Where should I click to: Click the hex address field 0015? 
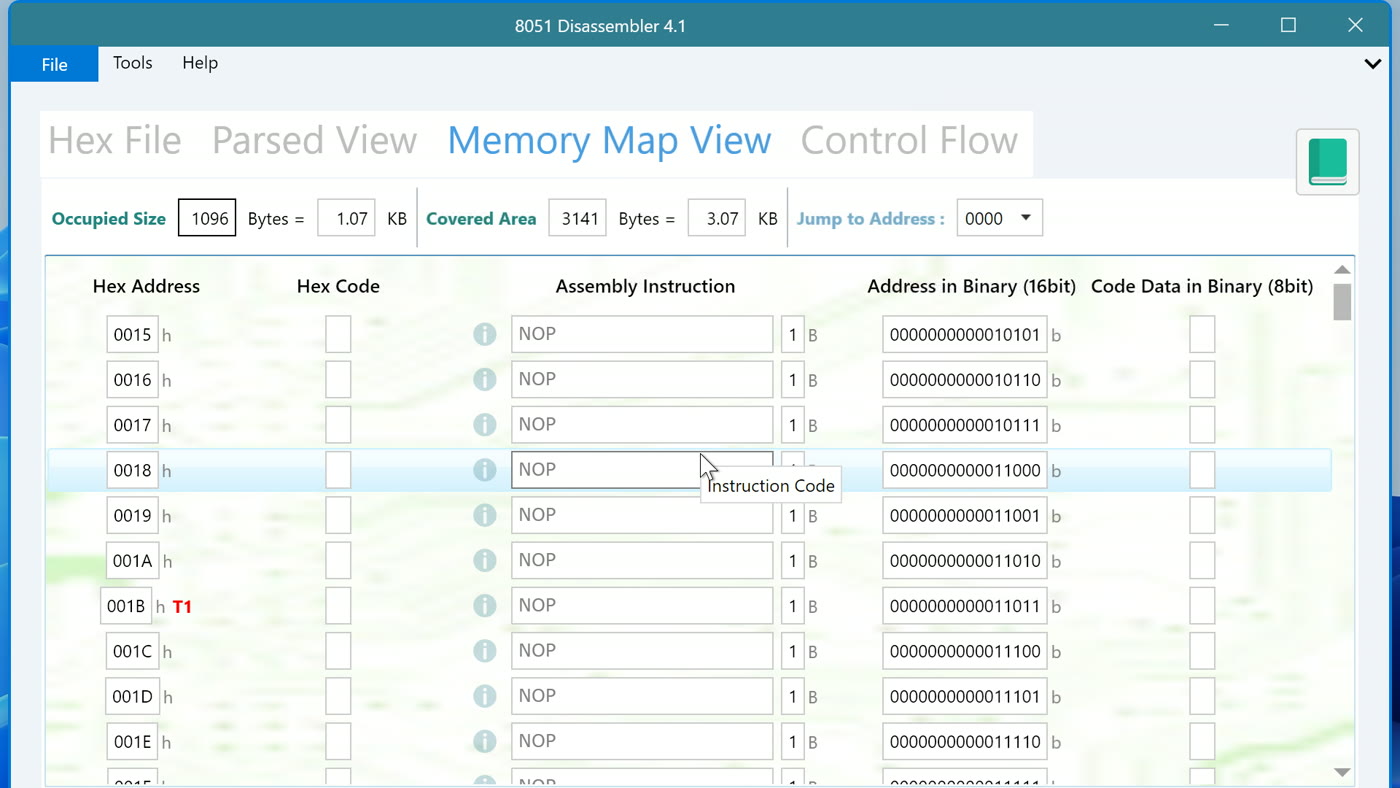tap(132, 335)
